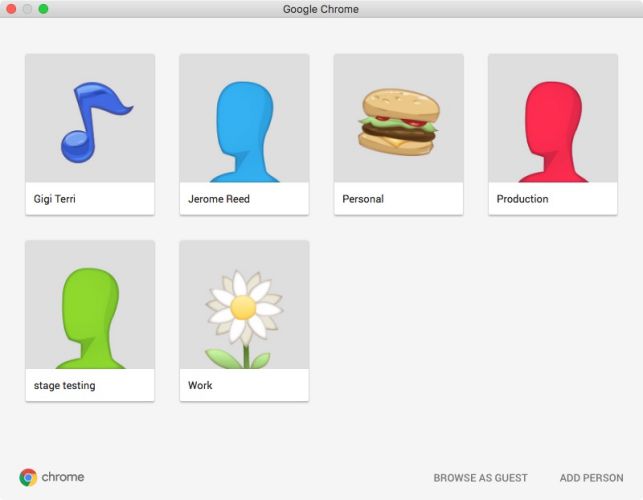Click the hamburger avatar picture
The width and height of the screenshot is (643, 500).
coord(399,122)
